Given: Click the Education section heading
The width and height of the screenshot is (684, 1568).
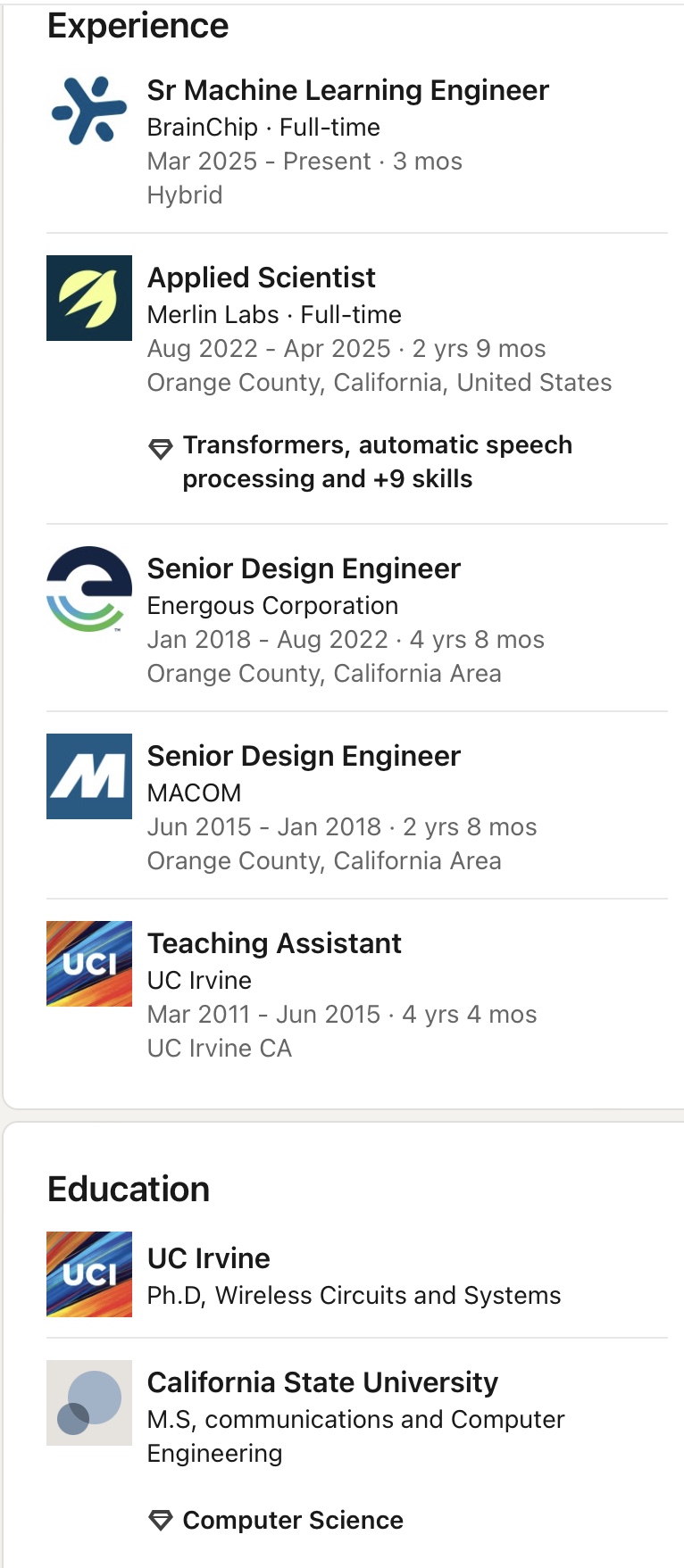Looking at the screenshot, I should pos(129,1190).
